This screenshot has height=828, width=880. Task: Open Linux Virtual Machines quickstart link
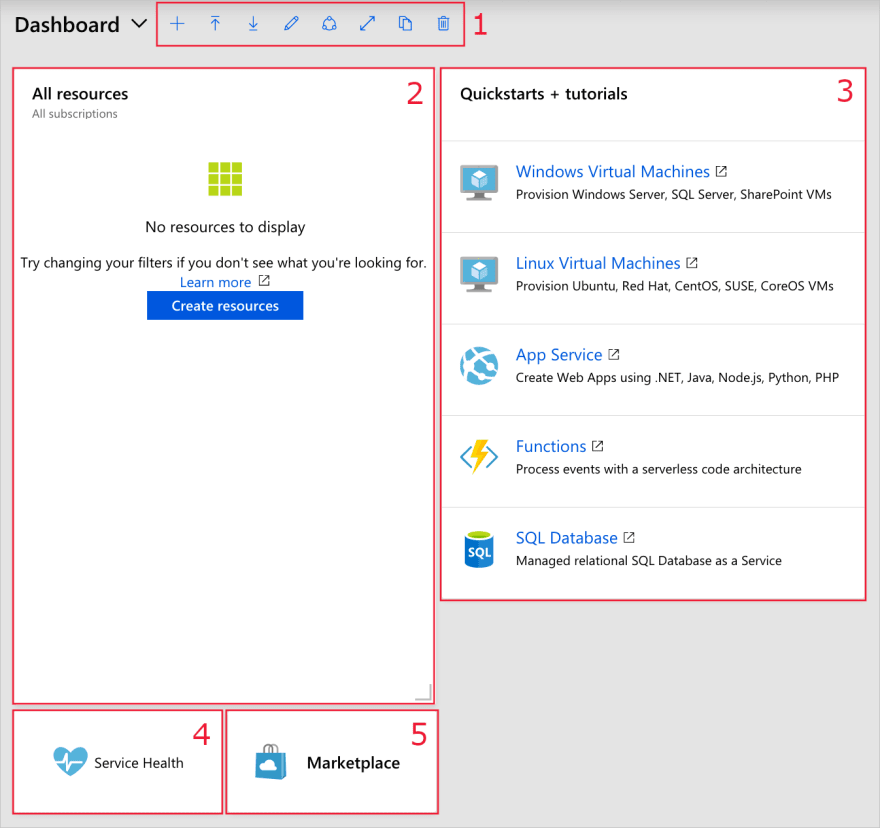598,263
